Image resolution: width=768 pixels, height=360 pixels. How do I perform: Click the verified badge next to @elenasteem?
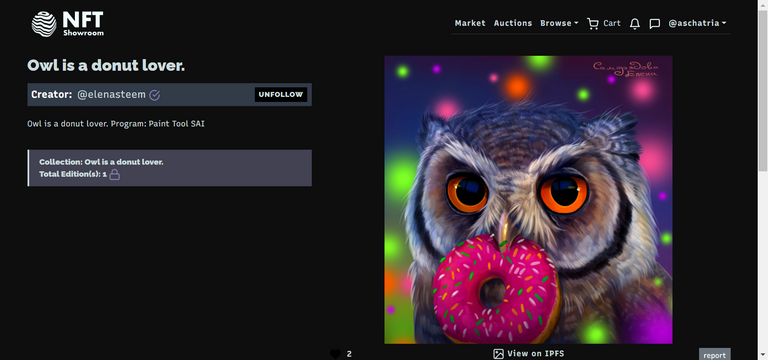(x=154, y=95)
